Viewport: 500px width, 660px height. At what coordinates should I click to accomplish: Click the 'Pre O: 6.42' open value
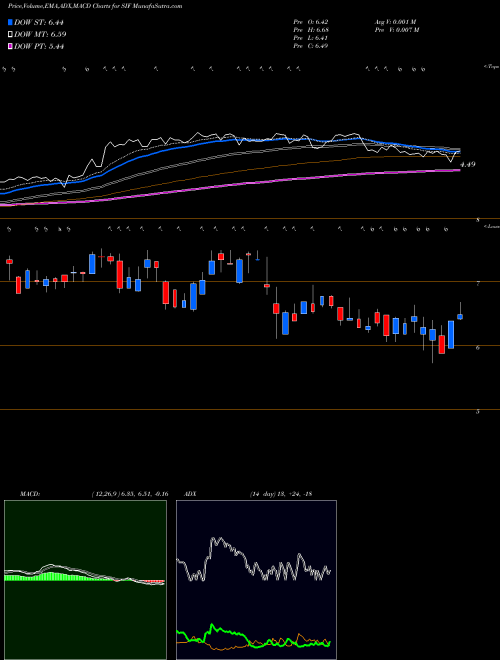tap(311, 22)
